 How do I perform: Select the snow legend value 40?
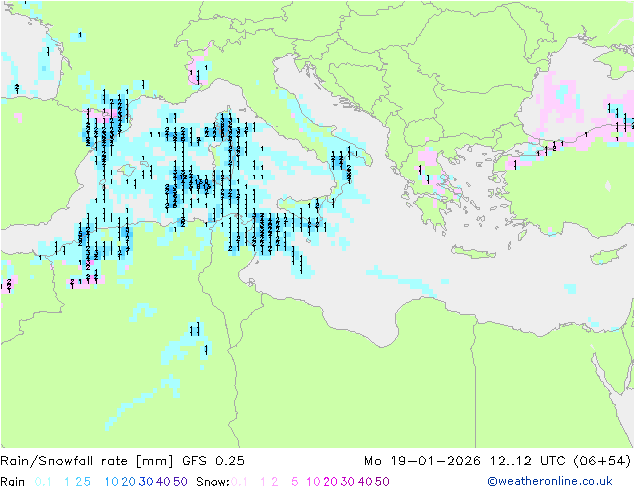coord(365,482)
